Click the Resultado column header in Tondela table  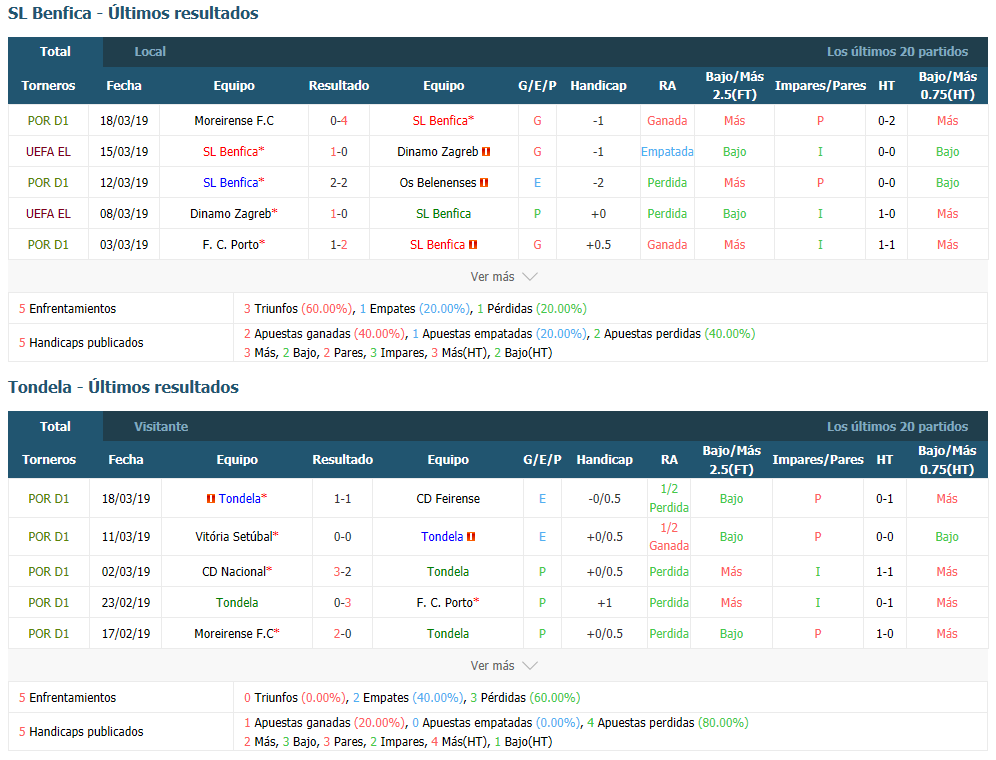tap(342, 459)
